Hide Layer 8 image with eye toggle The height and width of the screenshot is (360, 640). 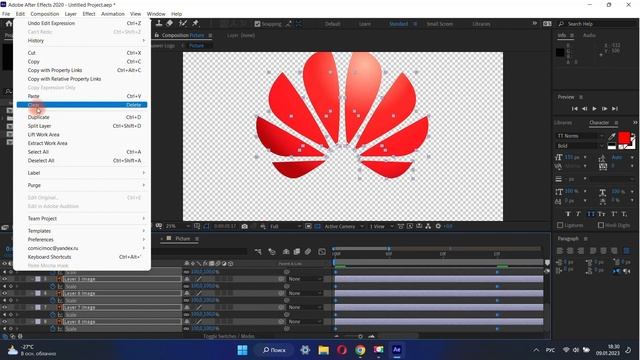(4, 321)
